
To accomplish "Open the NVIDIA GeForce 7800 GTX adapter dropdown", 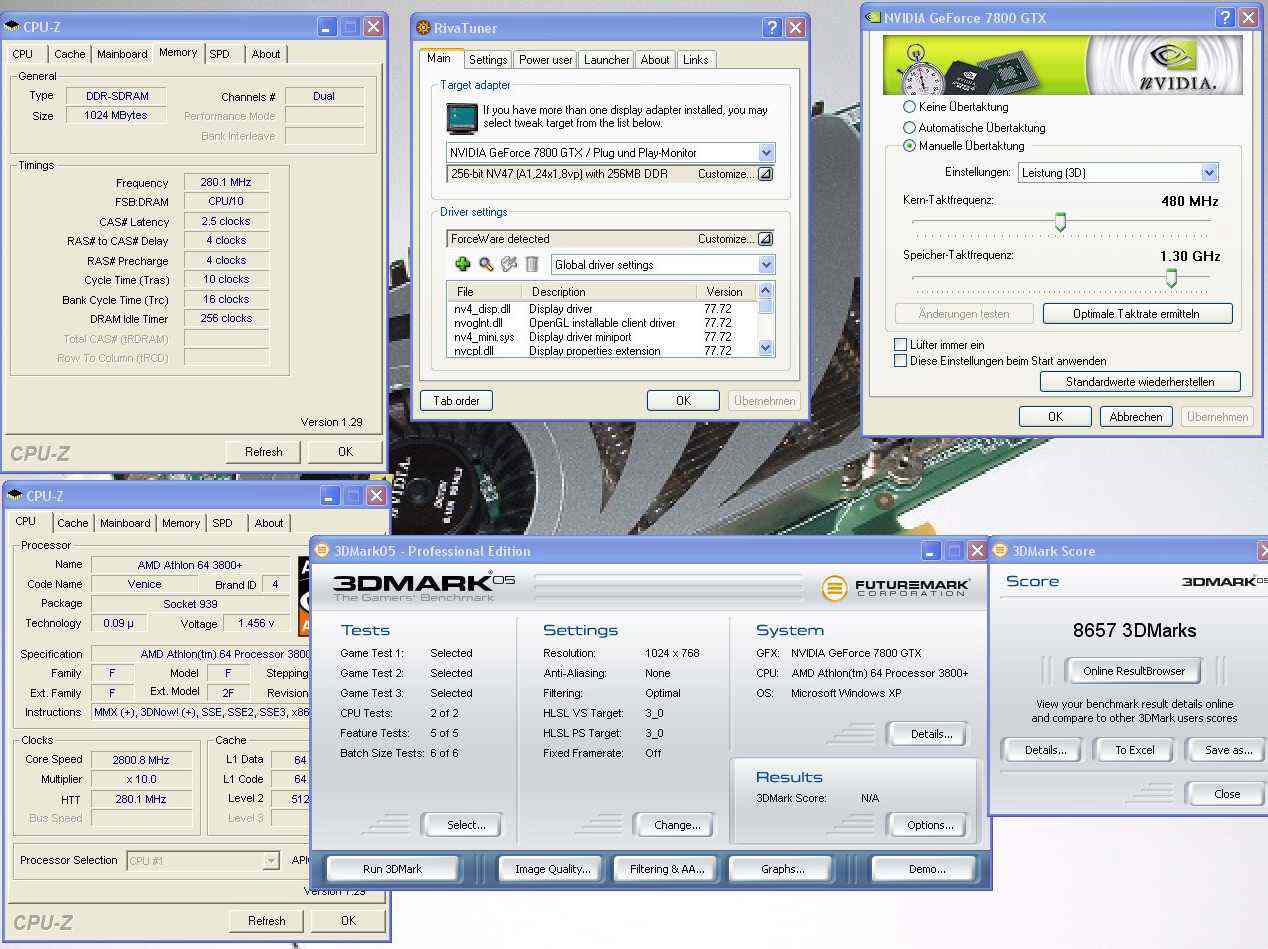I will (766, 153).
